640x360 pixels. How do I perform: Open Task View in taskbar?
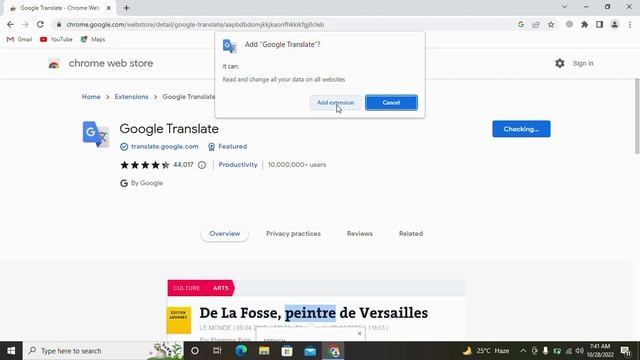(217, 351)
